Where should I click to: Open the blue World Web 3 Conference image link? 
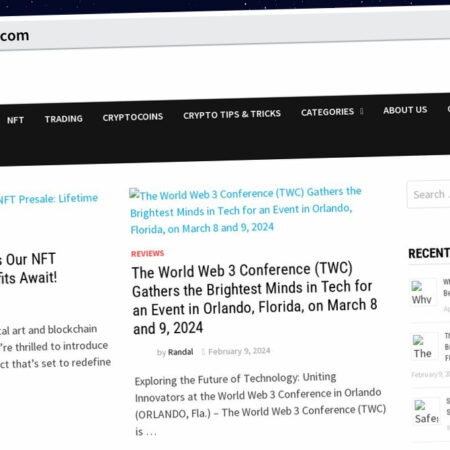pos(246,211)
